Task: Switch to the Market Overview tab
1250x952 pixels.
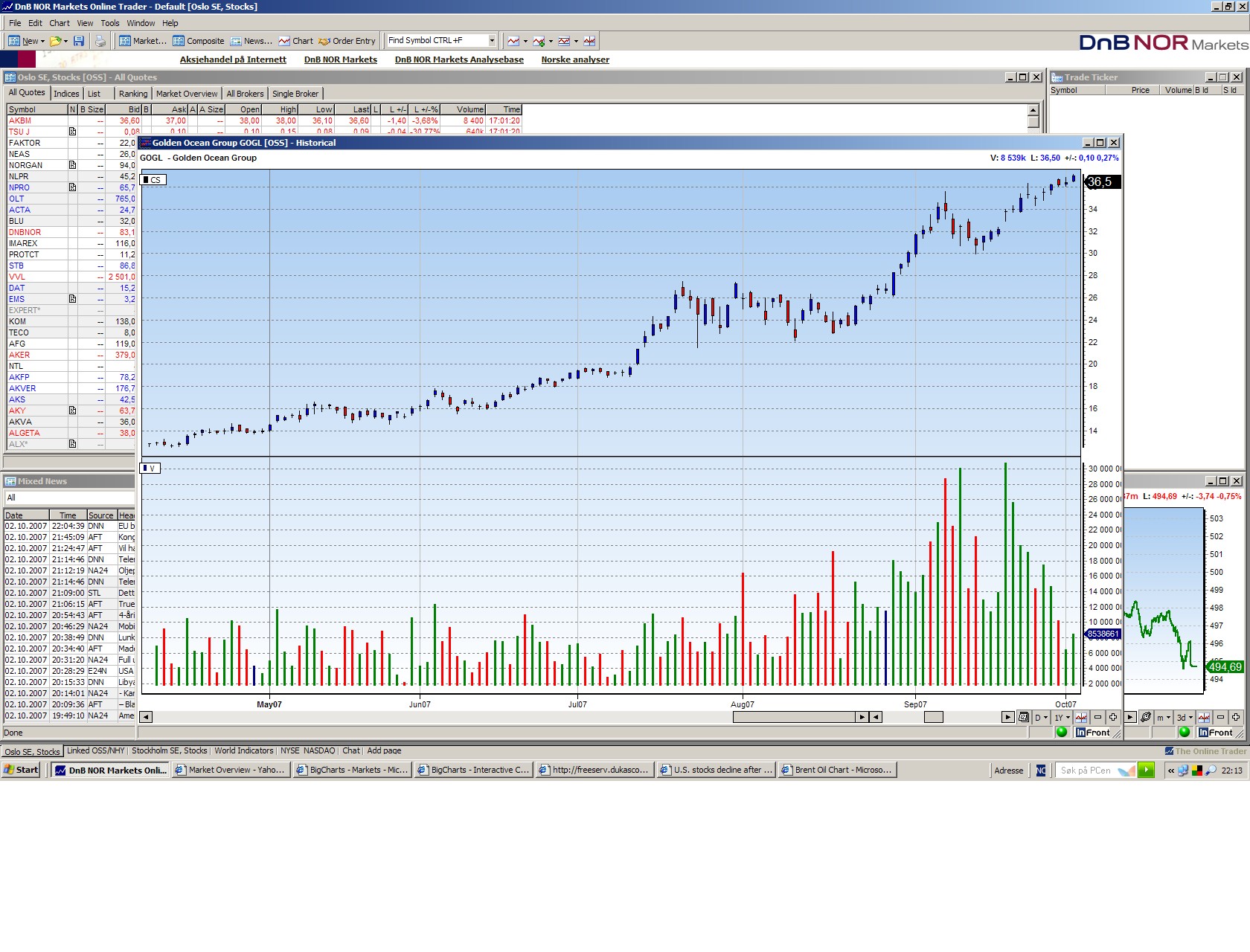Action: (x=187, y=94)
